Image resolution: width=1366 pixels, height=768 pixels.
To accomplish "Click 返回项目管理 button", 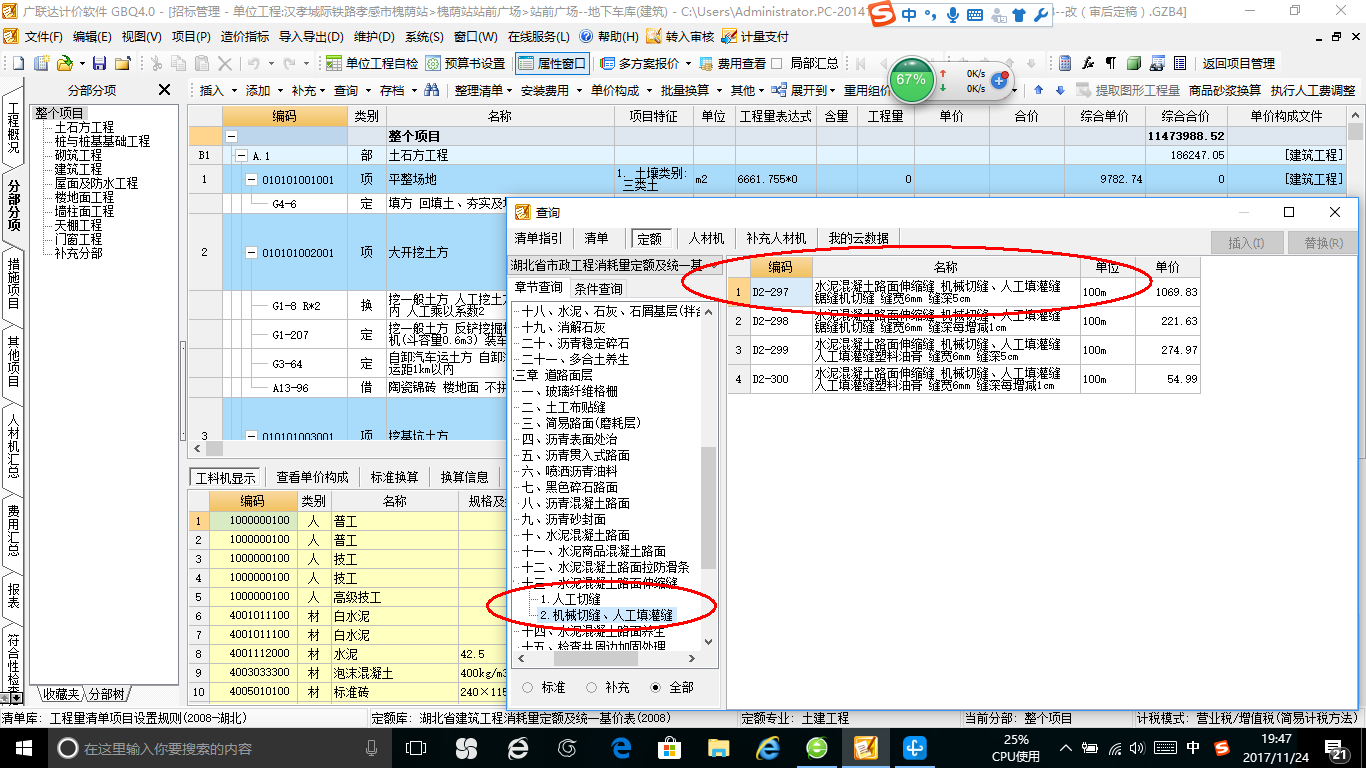I will 1238,63.
